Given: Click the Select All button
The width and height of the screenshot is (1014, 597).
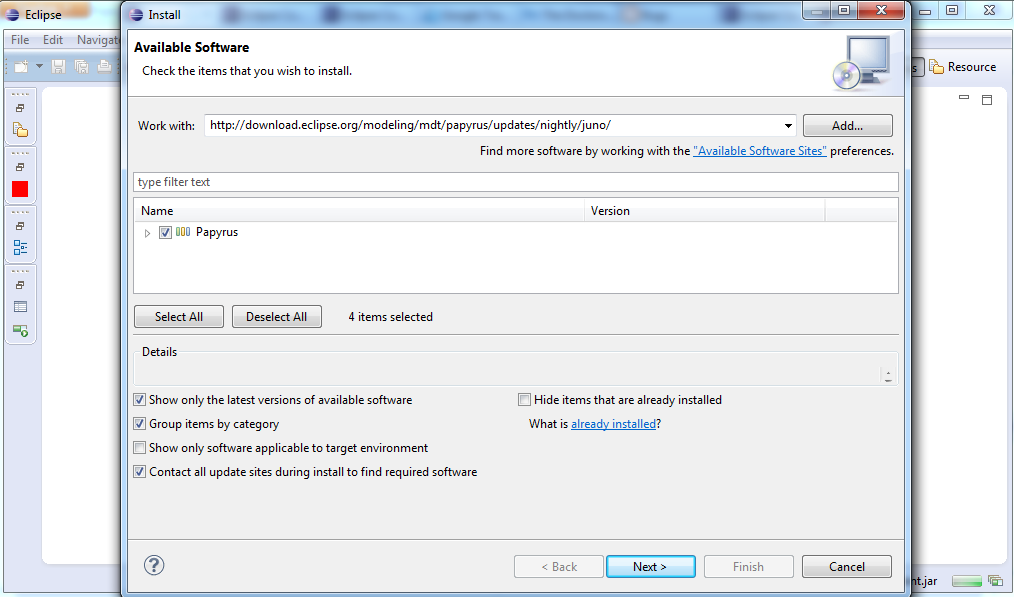Looking at the screenshot, I should 178,316.
